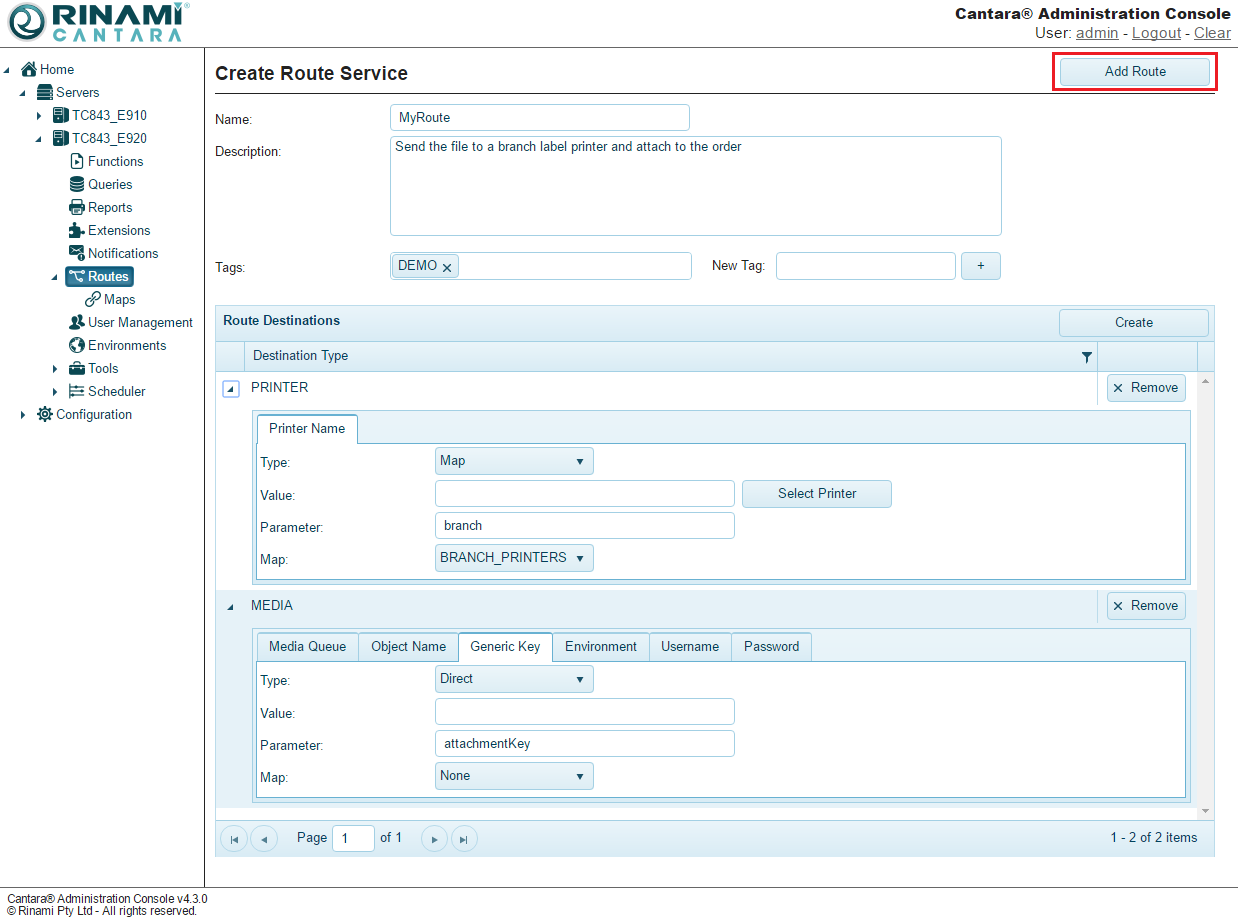Click the Queries database icon in sidebar
Screen dimensions: 1238x924
[77, 184]
